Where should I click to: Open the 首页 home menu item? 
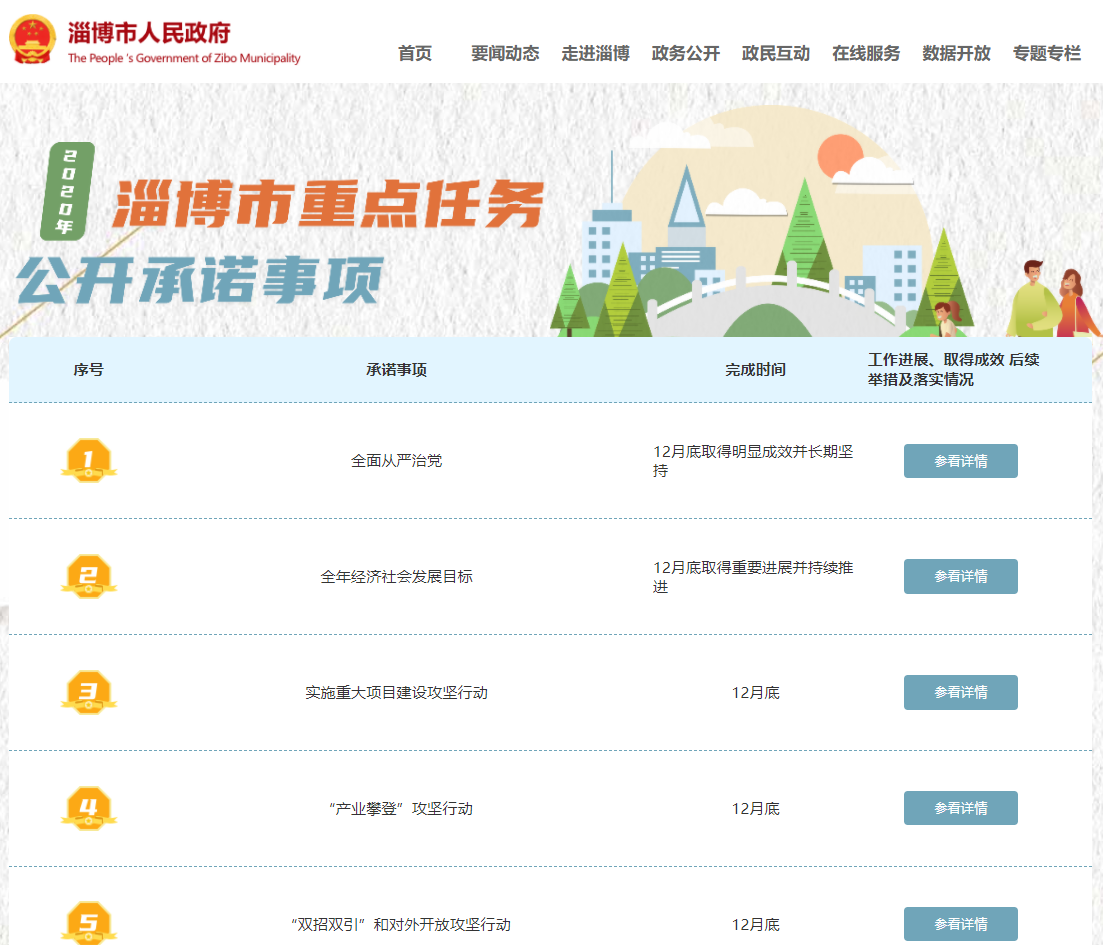click(x=415, y=54)
